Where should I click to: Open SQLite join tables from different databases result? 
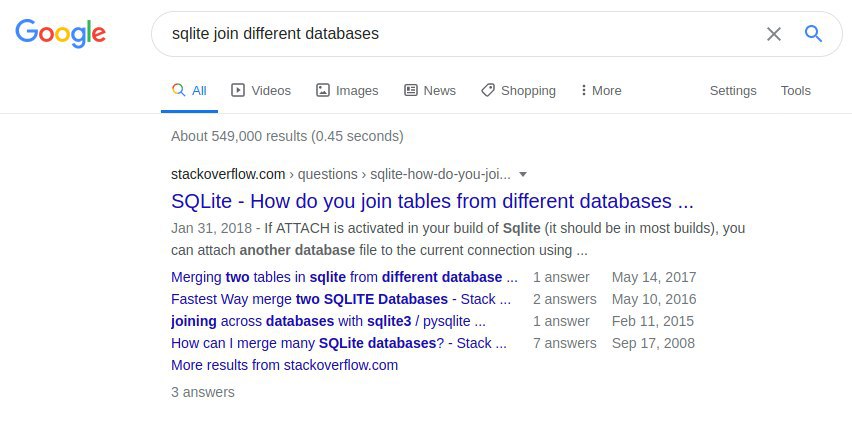click(x=432, y=201)
